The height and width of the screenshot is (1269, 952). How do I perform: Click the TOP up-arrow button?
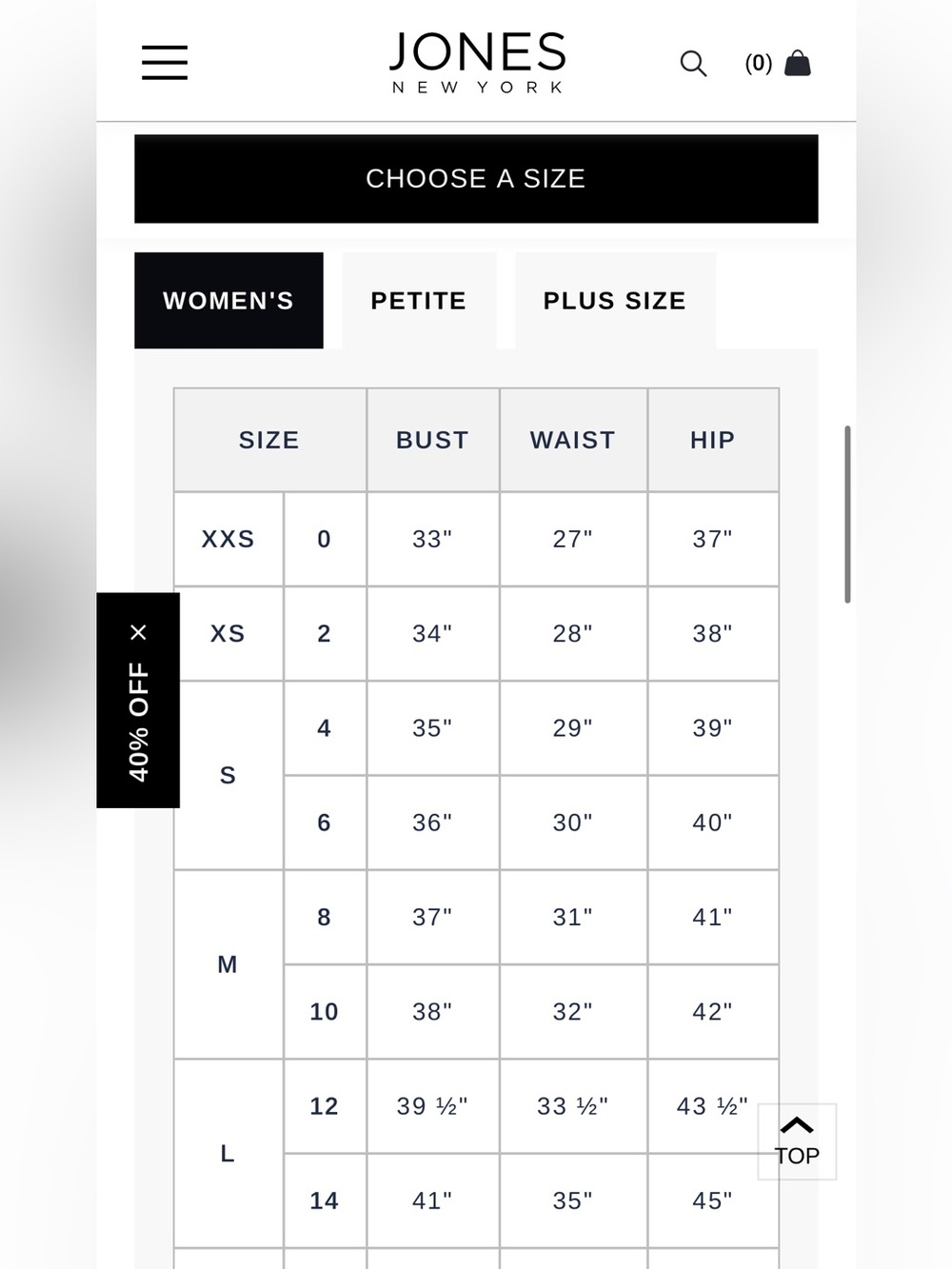pos(797,1141)
